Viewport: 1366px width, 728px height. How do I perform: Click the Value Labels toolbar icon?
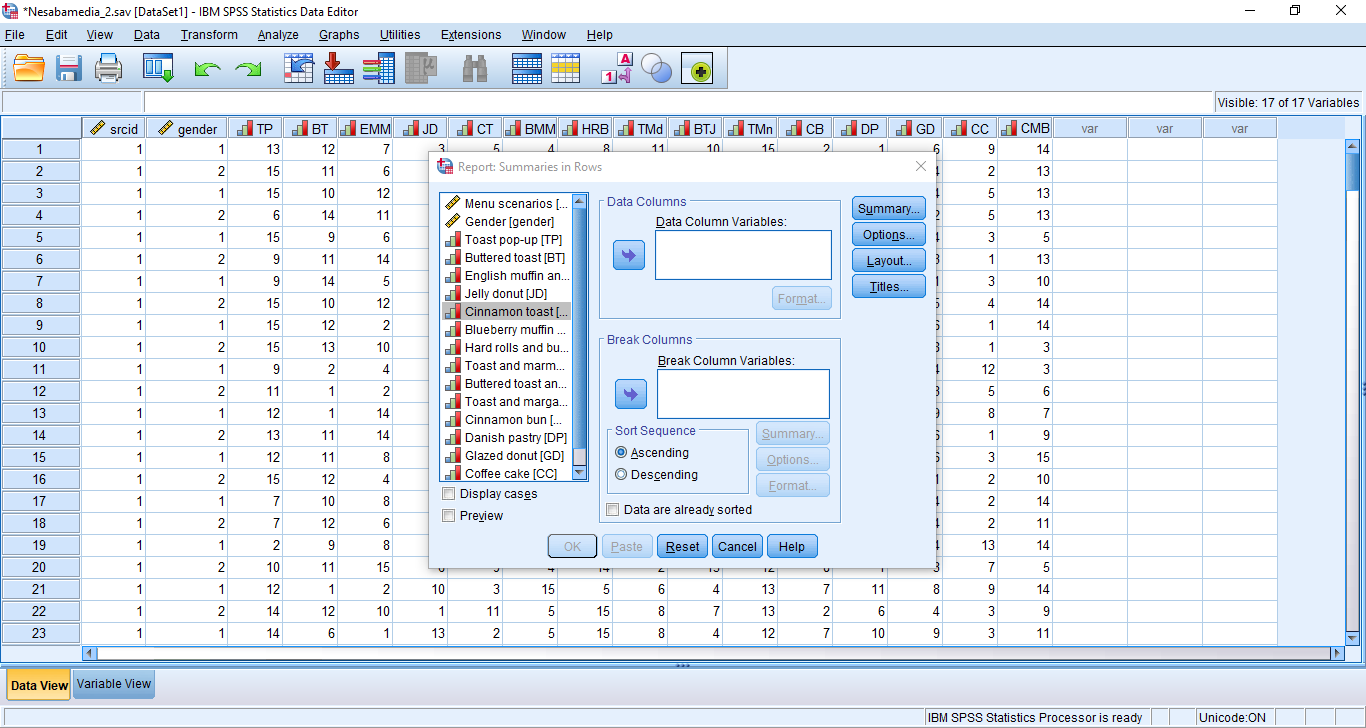point(616,69)
